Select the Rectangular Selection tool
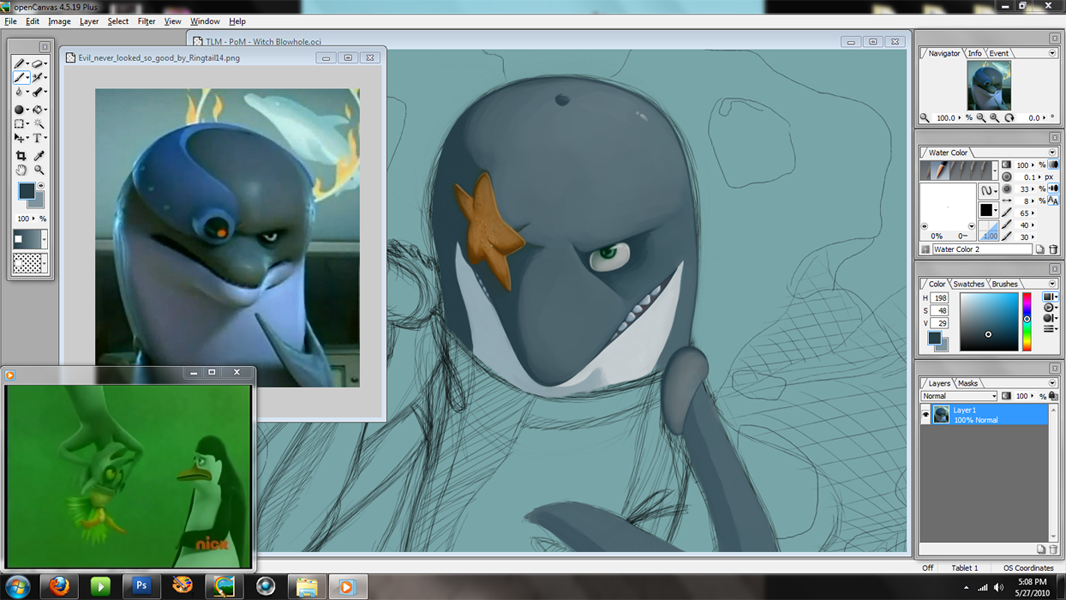 tap(20, 124)
